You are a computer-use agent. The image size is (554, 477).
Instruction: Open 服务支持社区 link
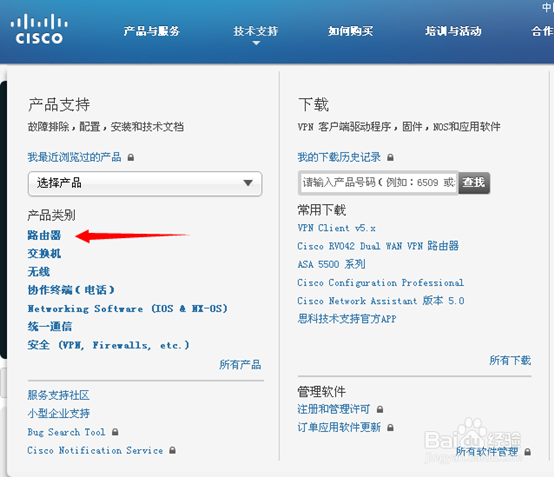(59, 395)
